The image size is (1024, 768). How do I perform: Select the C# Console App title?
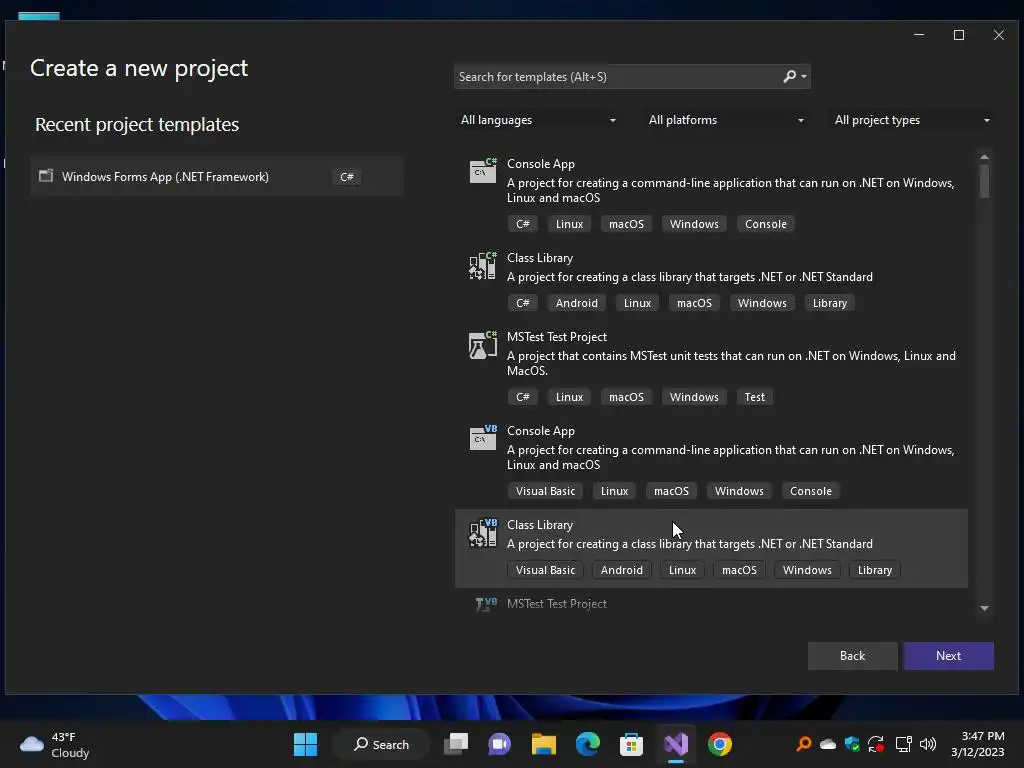[541, 164]
